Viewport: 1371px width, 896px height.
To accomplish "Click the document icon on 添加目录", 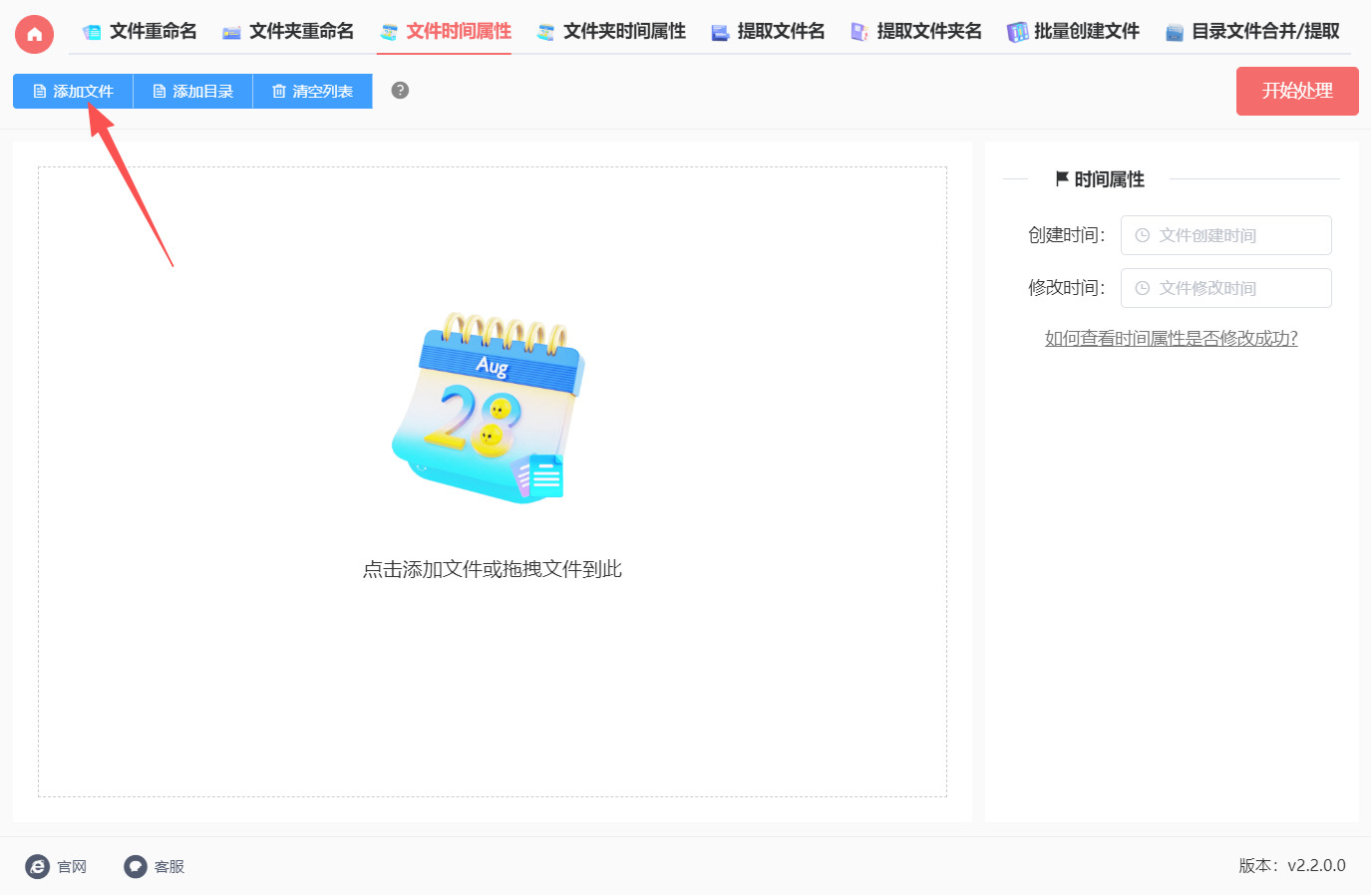I will pos(160,92).
